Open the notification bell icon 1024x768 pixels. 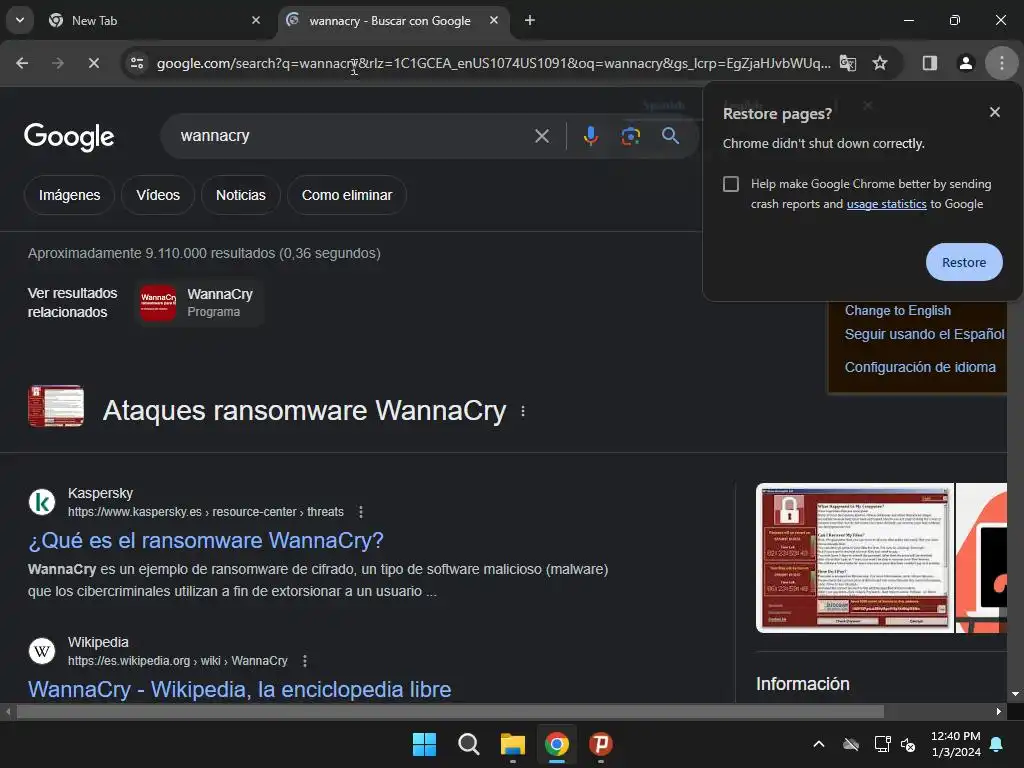pyautogui.click(x=997, y=744)
